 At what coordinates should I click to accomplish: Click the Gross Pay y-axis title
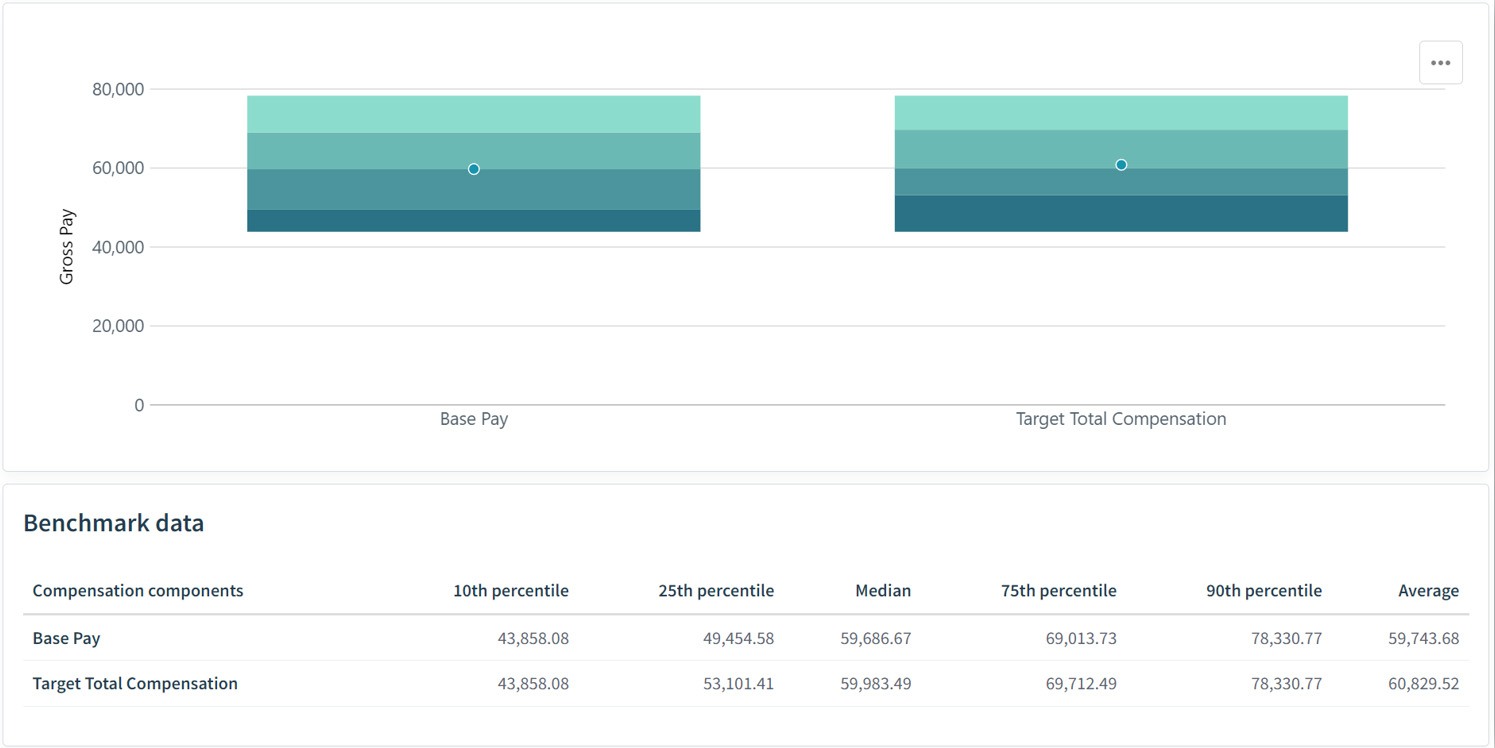click(x=67, y=247)
